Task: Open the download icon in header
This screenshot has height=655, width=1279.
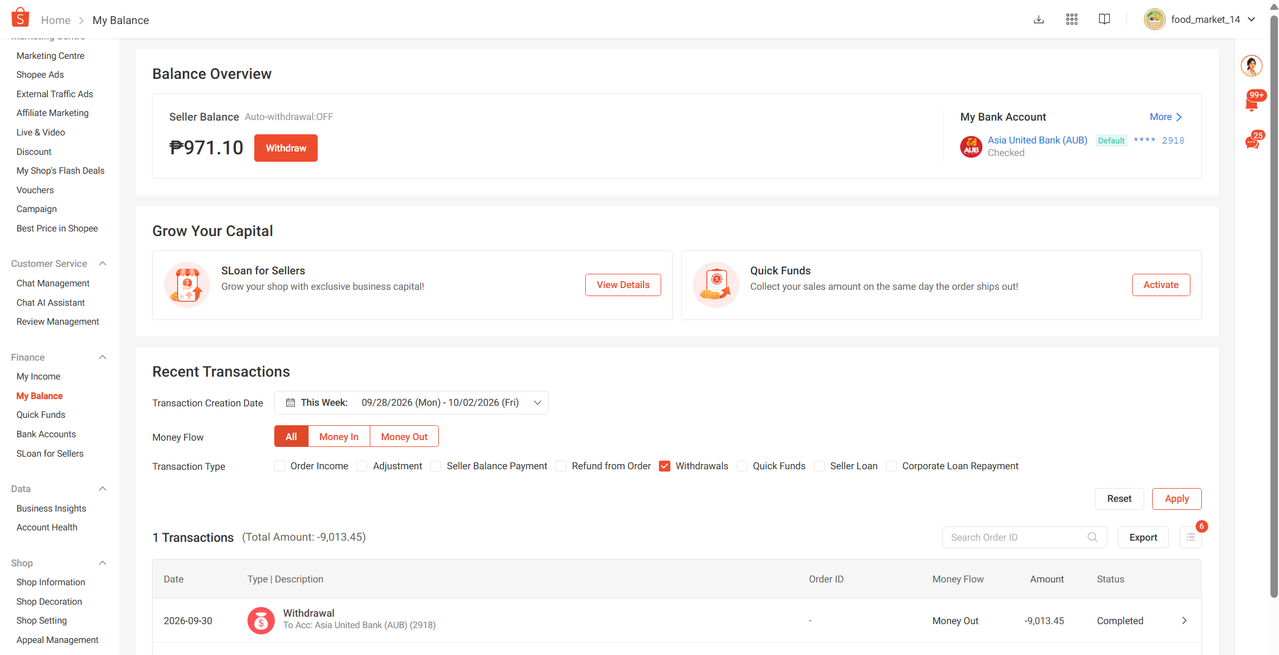Action: [x=1039, y=19]
